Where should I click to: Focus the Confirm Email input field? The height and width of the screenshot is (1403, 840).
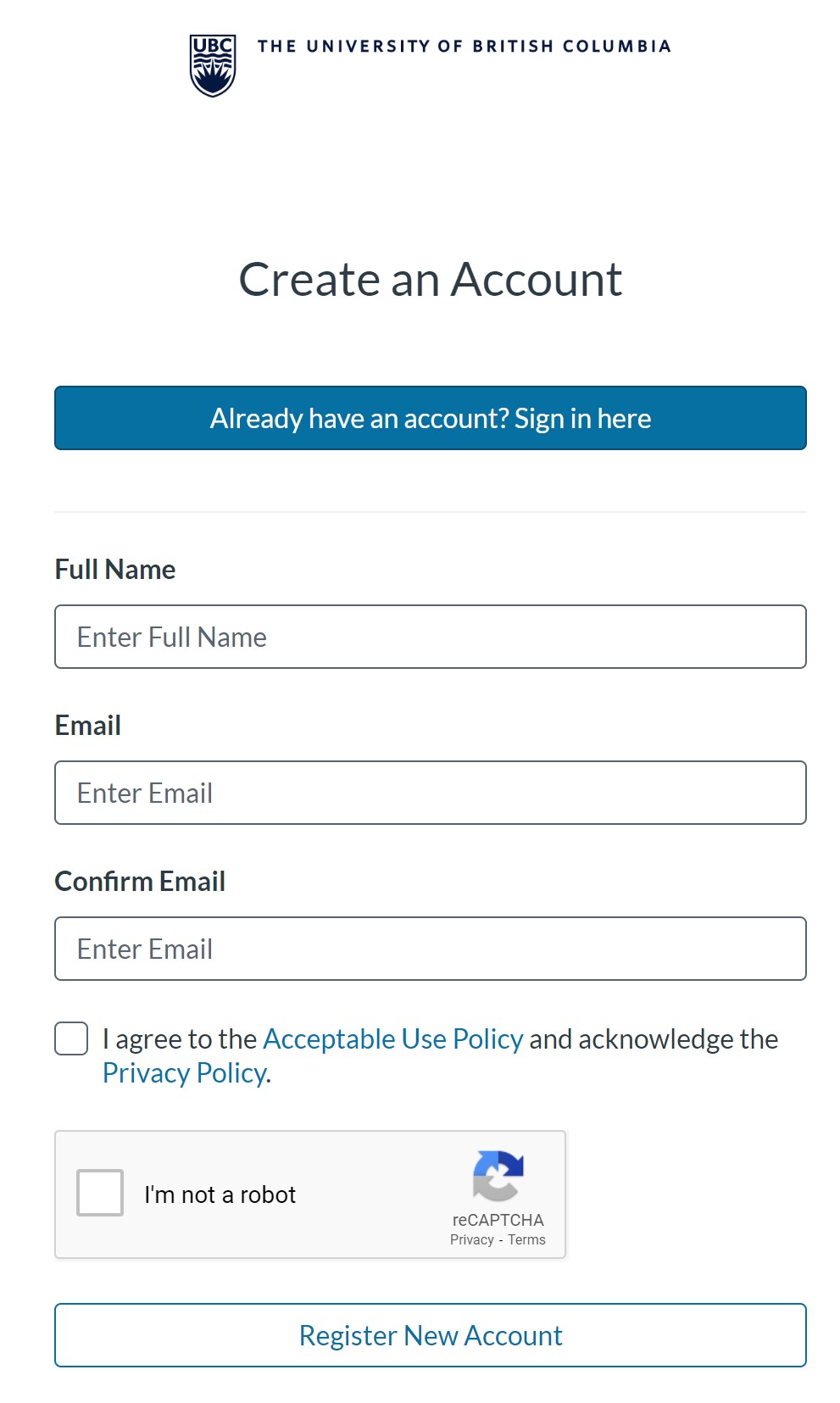tap(430, 949)
